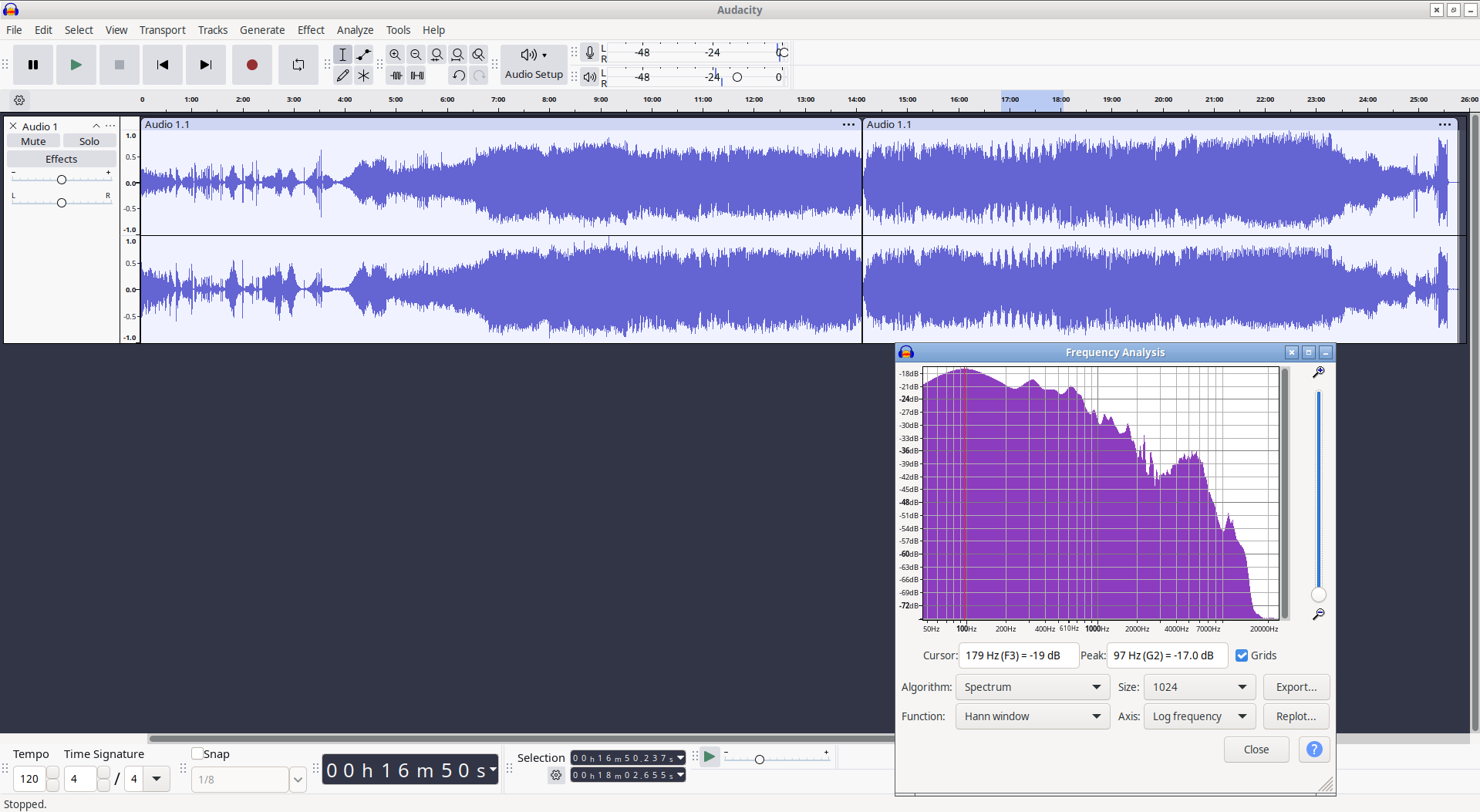
Task: Select the Multi-tool asterisk icon
Action: [x=364, y=76]
